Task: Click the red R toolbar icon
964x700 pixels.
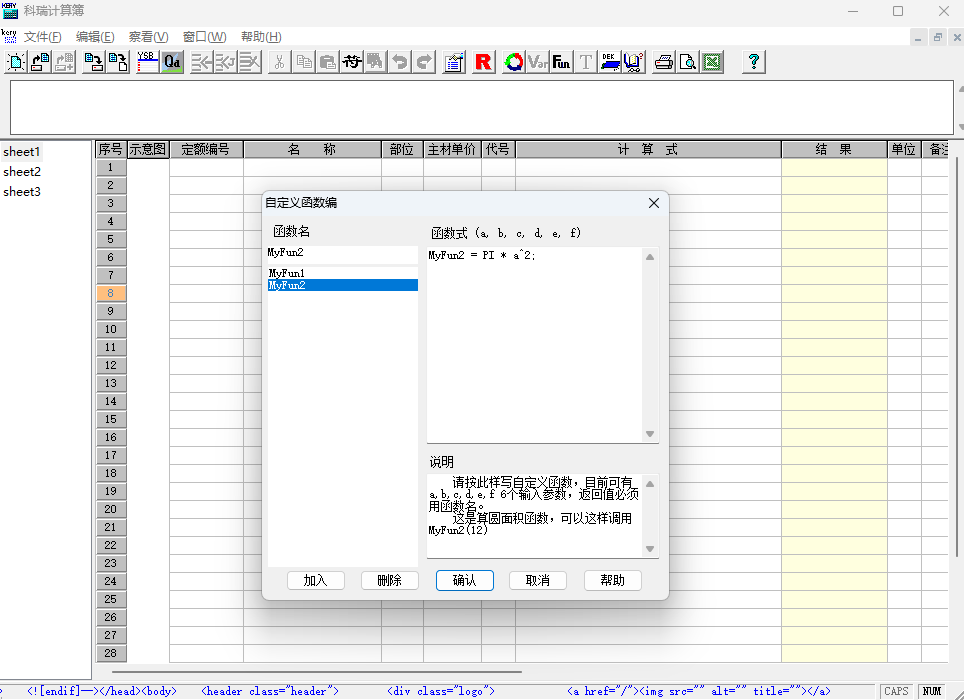Action: (484, 62)
